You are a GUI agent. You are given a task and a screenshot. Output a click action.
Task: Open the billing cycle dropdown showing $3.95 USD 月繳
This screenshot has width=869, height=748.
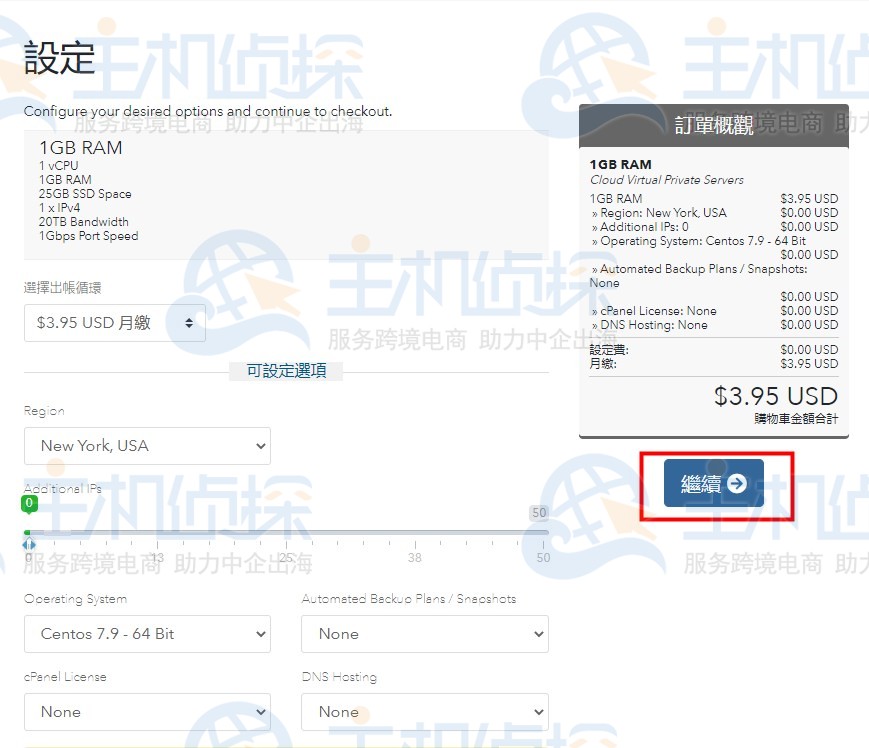(x=114, y=323)
